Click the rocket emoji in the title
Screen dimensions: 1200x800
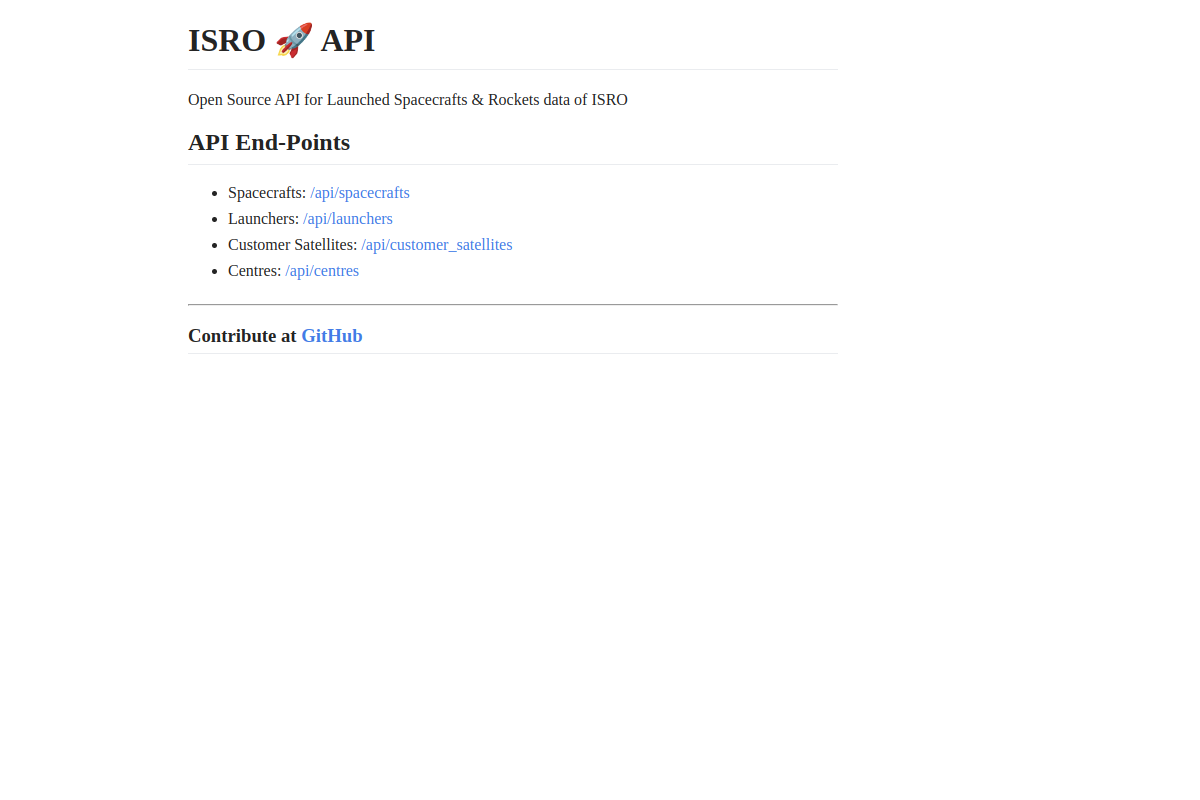click(294, 41)
